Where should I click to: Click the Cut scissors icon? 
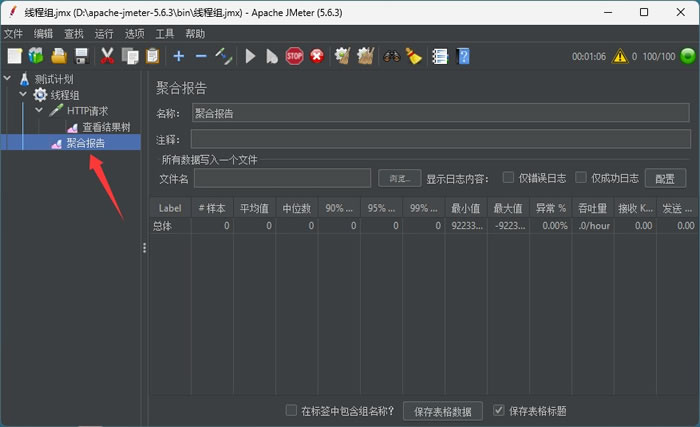[107, 56]
